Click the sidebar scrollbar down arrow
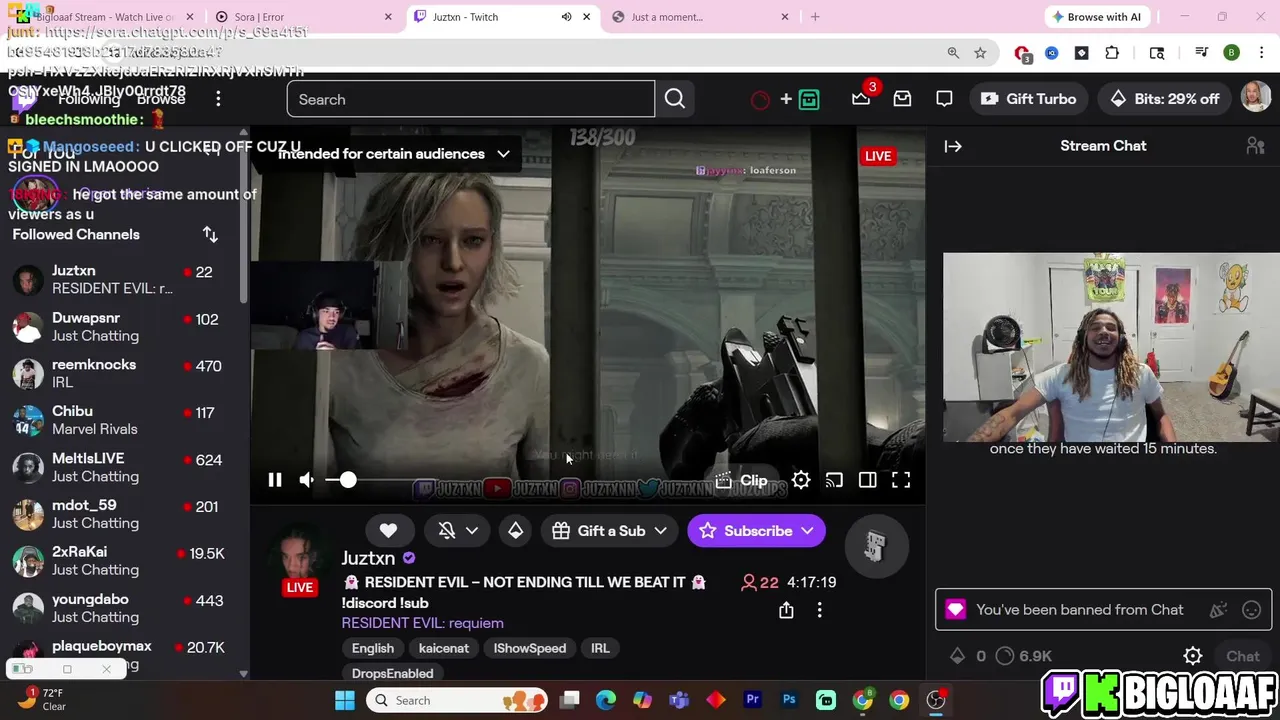 tap(243, 674)
